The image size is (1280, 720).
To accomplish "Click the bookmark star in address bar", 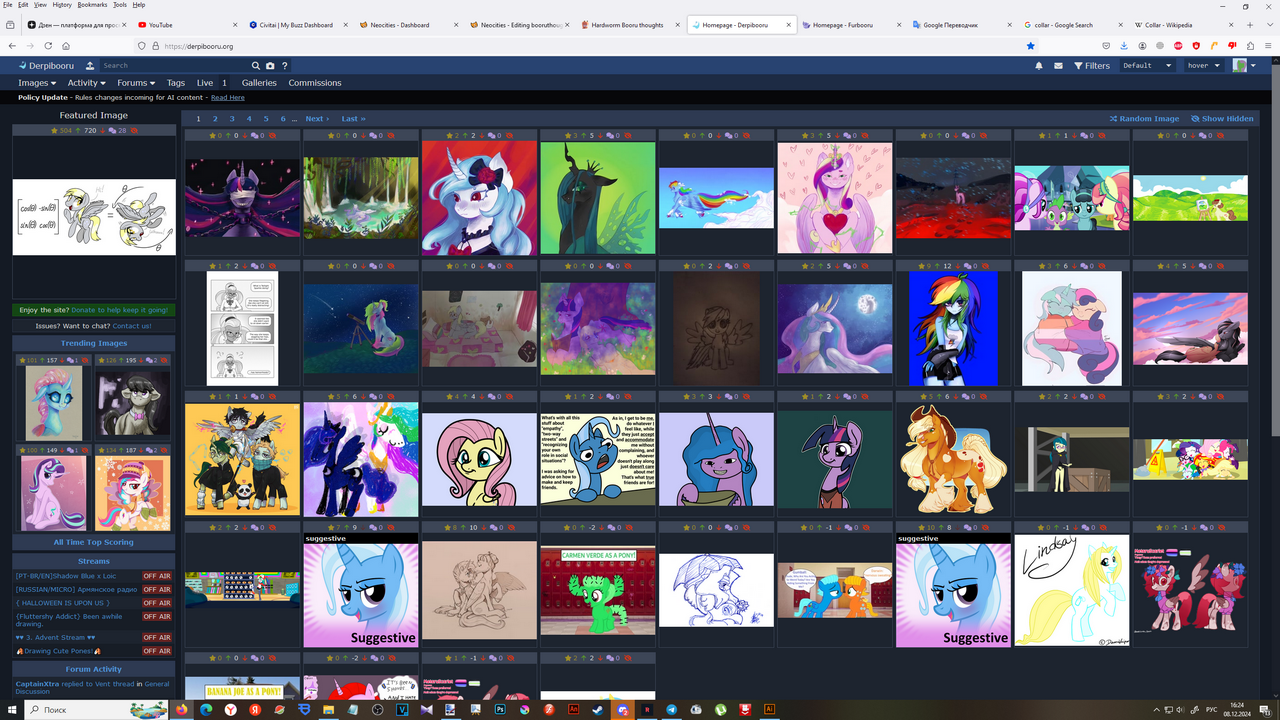I will pos(1030,46).
